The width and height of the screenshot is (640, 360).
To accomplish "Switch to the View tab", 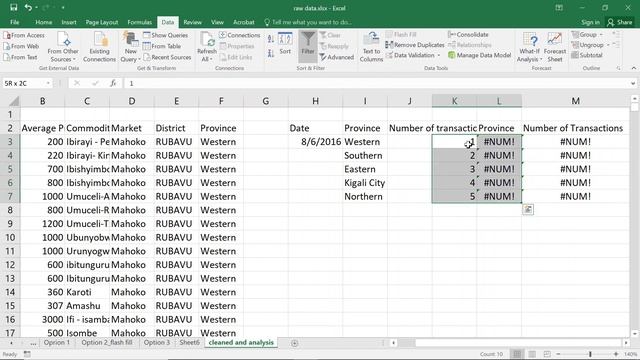I will coord(217,22).
